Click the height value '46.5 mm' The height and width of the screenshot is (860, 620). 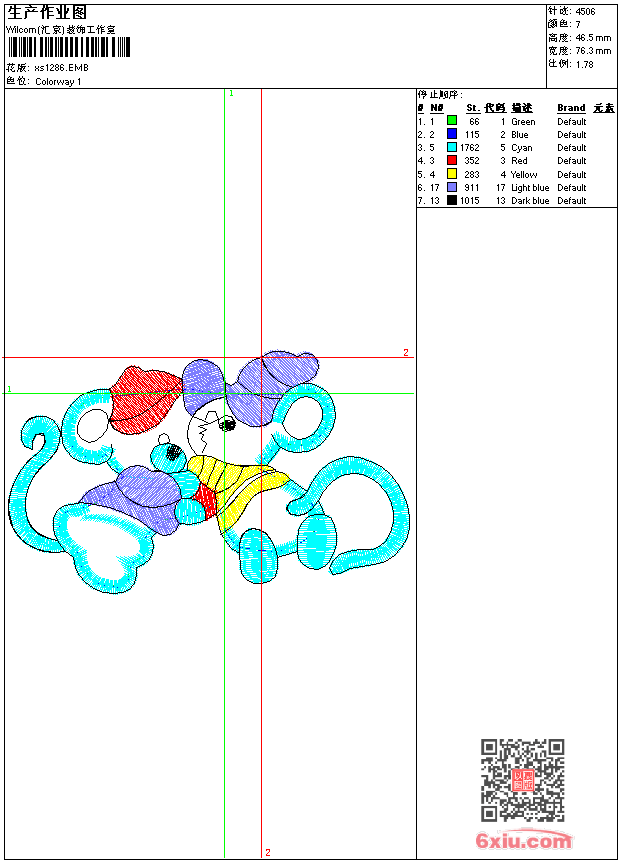coord(593,38)
